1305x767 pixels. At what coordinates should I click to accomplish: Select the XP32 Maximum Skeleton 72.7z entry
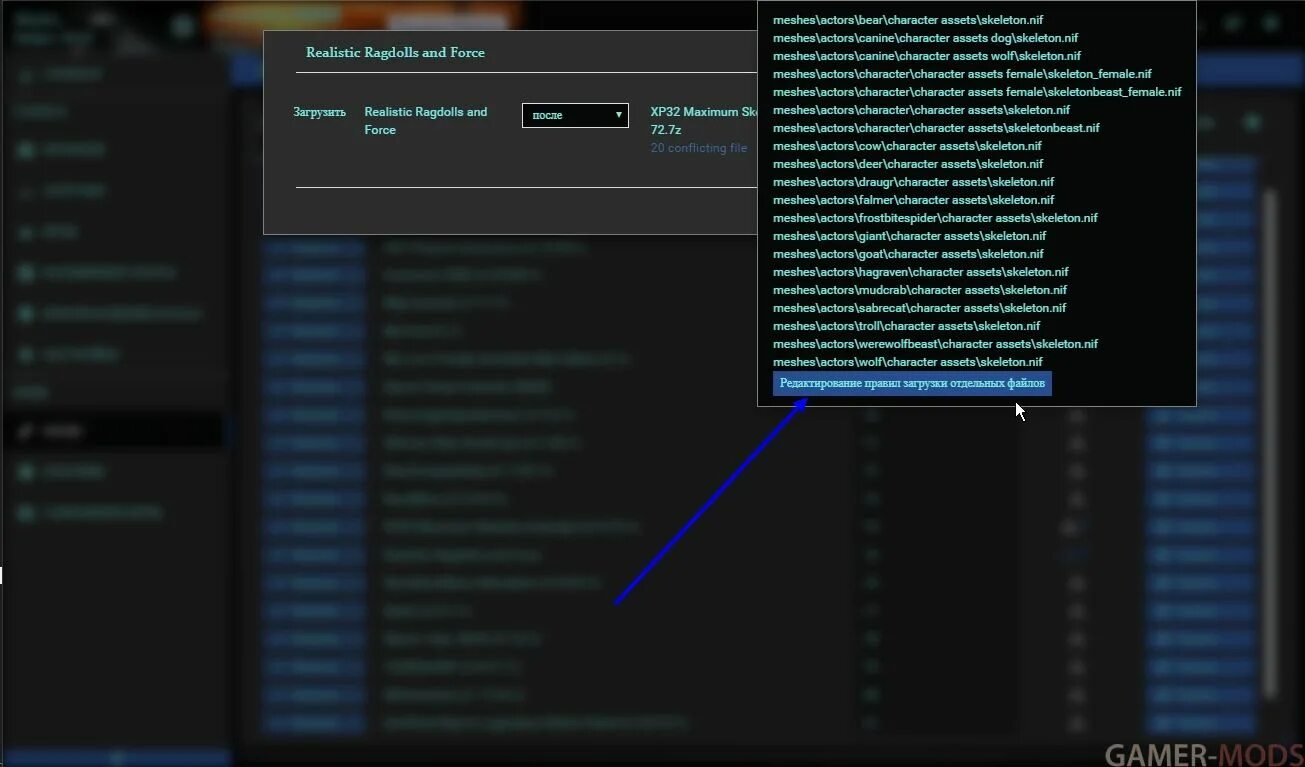703,121
